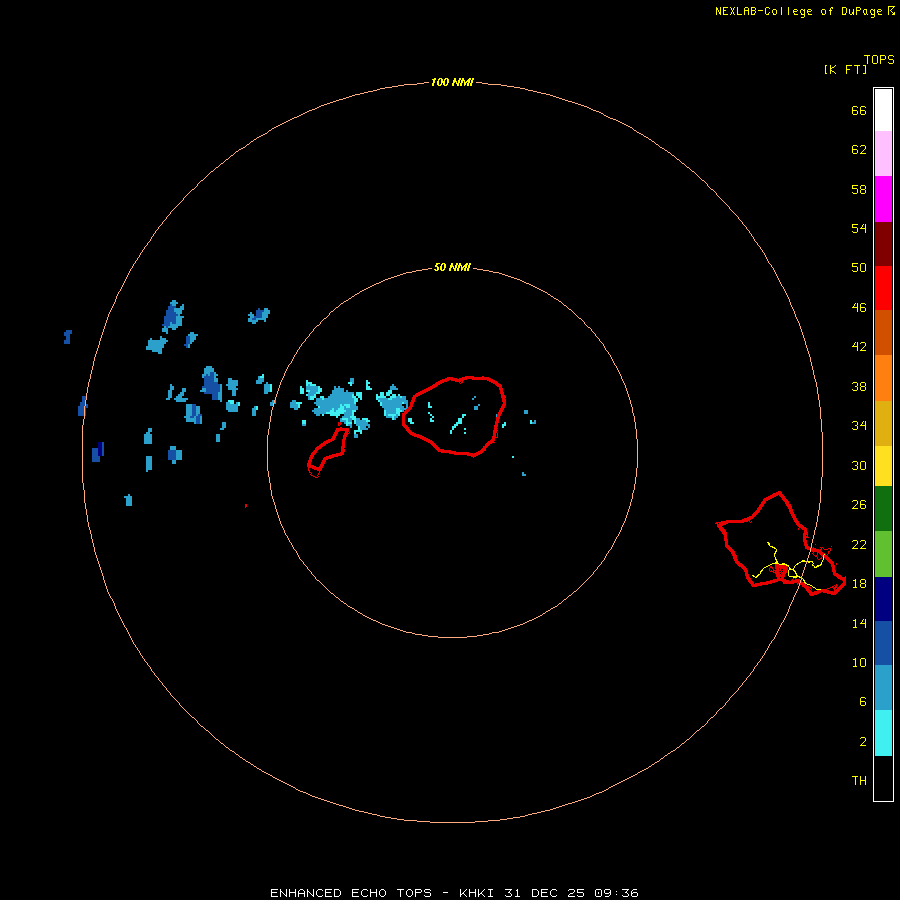Click the light green legend swatch
Image resolution: width=900 pixels, height=900 pixels.
pyautogui.click(x=883, y=554)
